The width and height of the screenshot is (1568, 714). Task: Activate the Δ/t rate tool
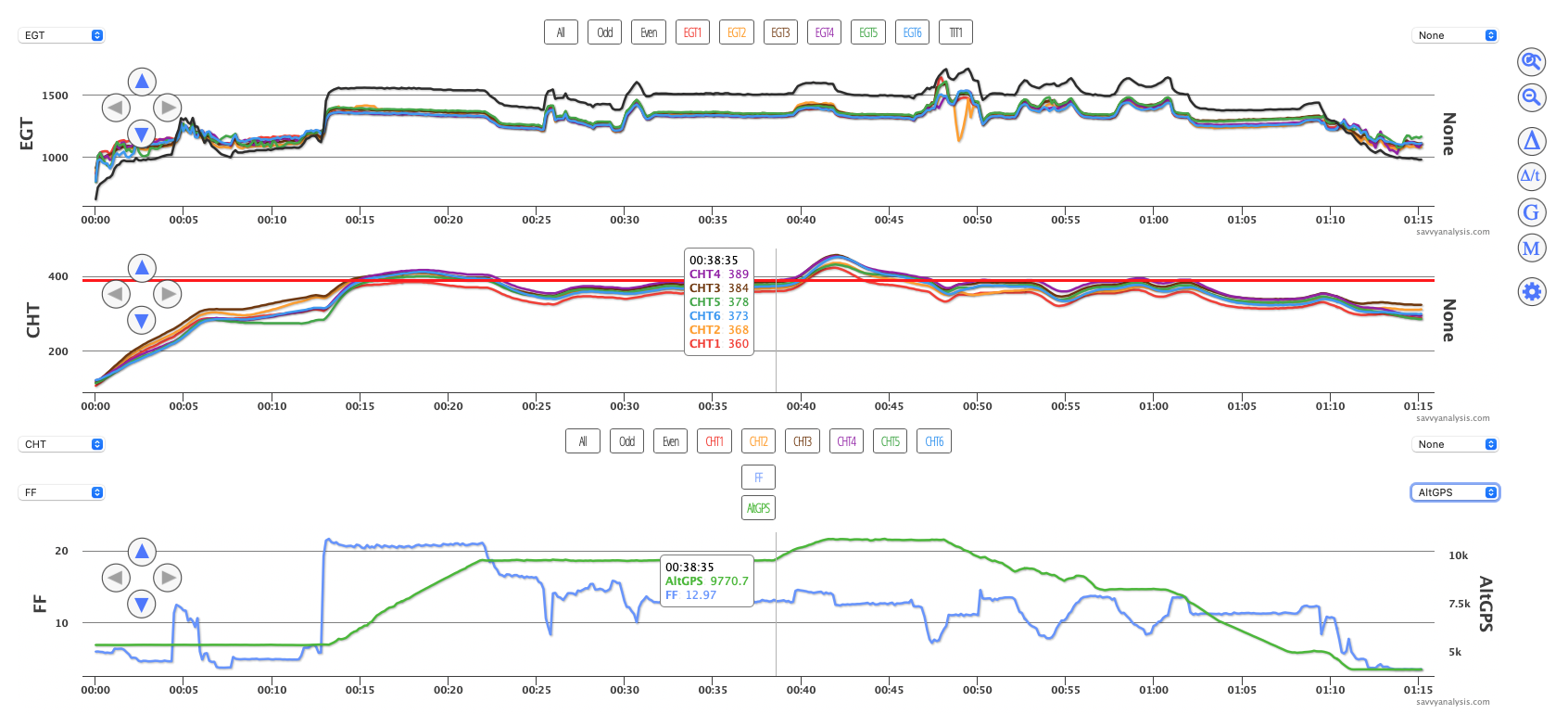(1532, 176)
